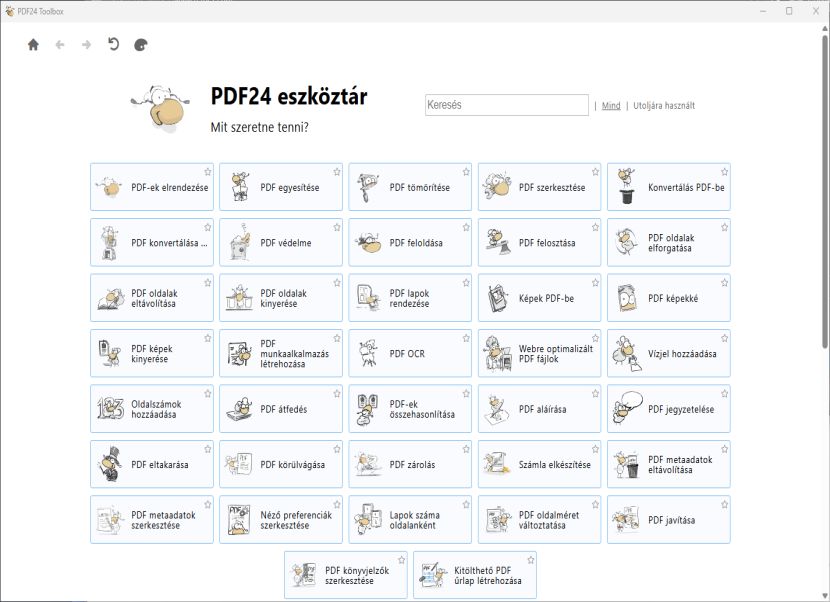Open the PDF feloldása tool
The width and height of the screenshot is (830, 602).
point(410,242)
